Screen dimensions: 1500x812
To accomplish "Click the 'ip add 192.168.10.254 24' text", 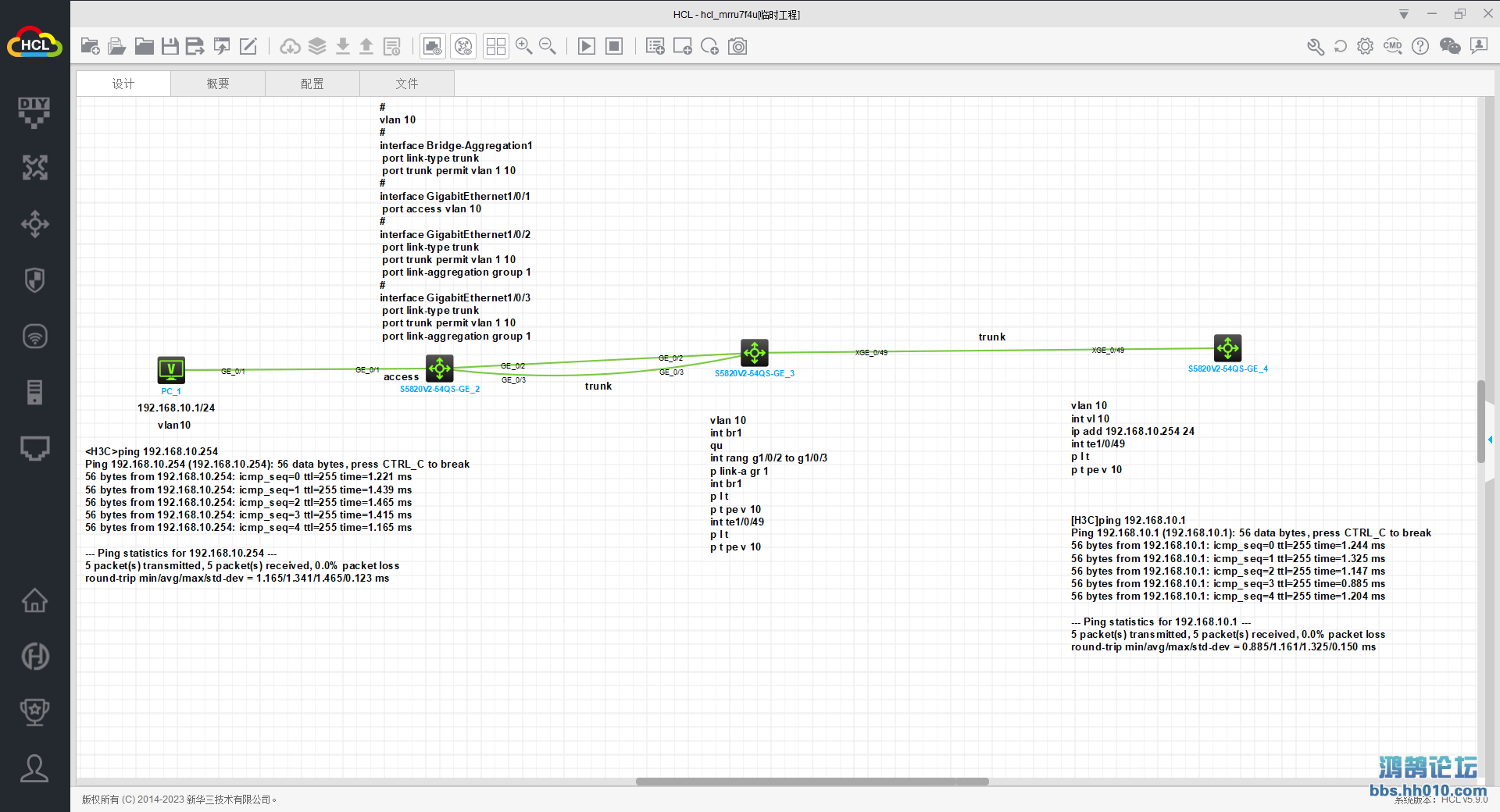I will [1133, 431].
